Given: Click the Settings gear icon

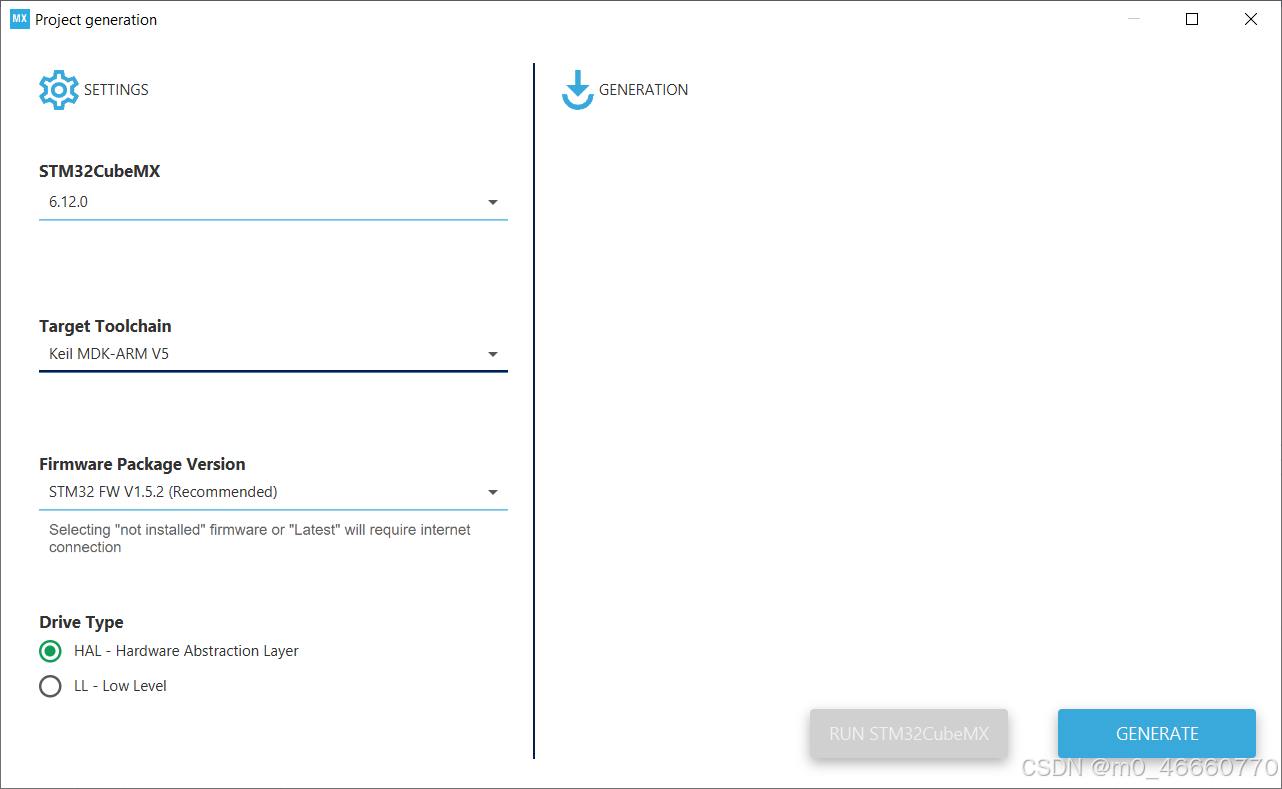Looking at the screenshot, I should pyautogui.click(x=58, y=90).
